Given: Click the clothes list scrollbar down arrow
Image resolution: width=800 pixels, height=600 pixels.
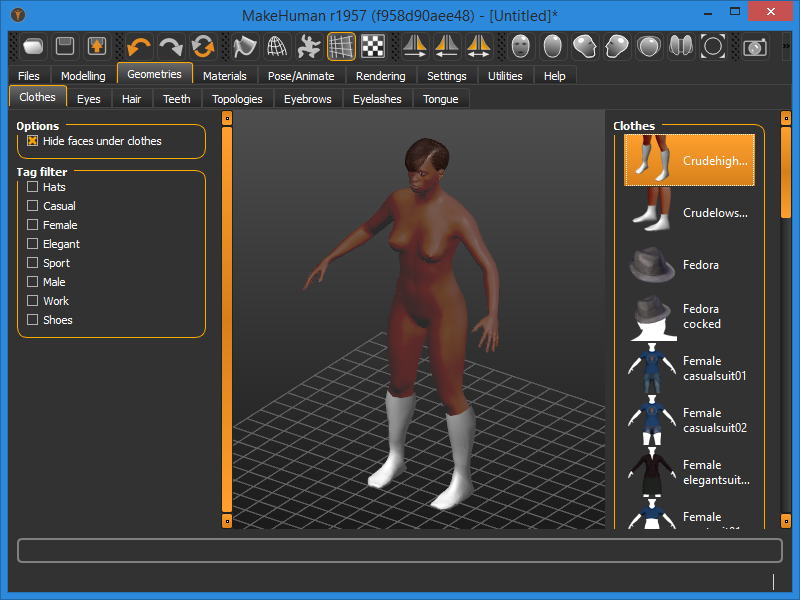Looking at the screenshot, I should point(786,521).
